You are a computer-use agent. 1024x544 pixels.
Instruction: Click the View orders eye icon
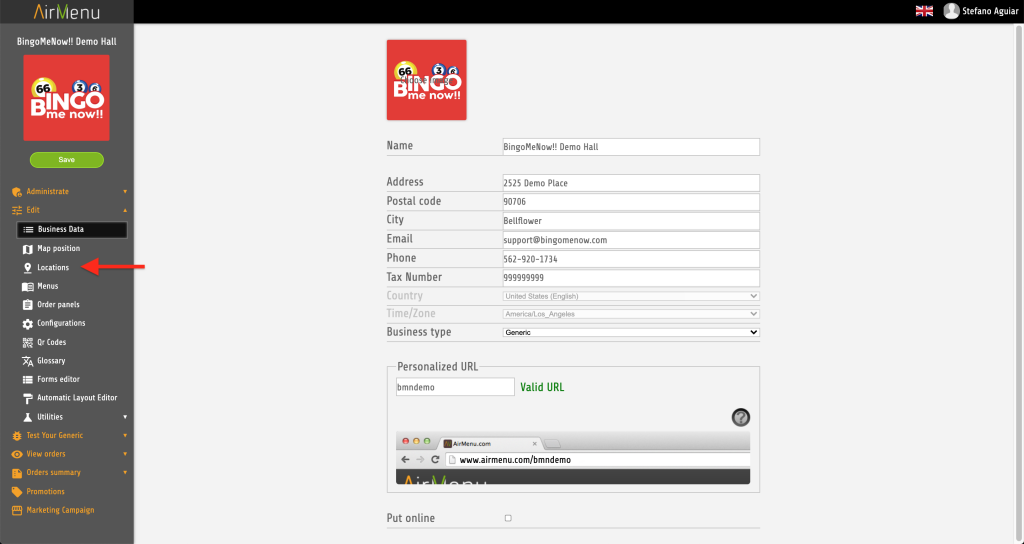click(x=17, y=455)
